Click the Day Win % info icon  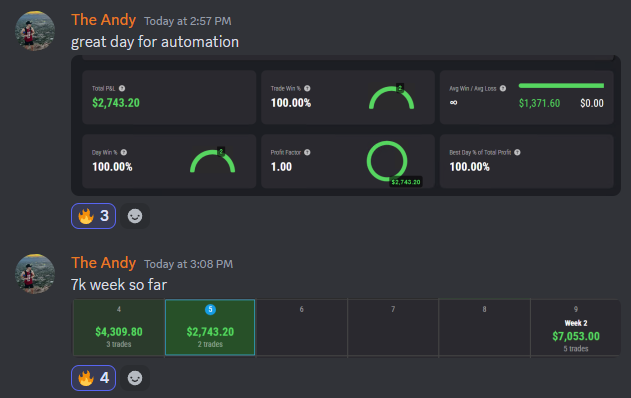point(124,153)
